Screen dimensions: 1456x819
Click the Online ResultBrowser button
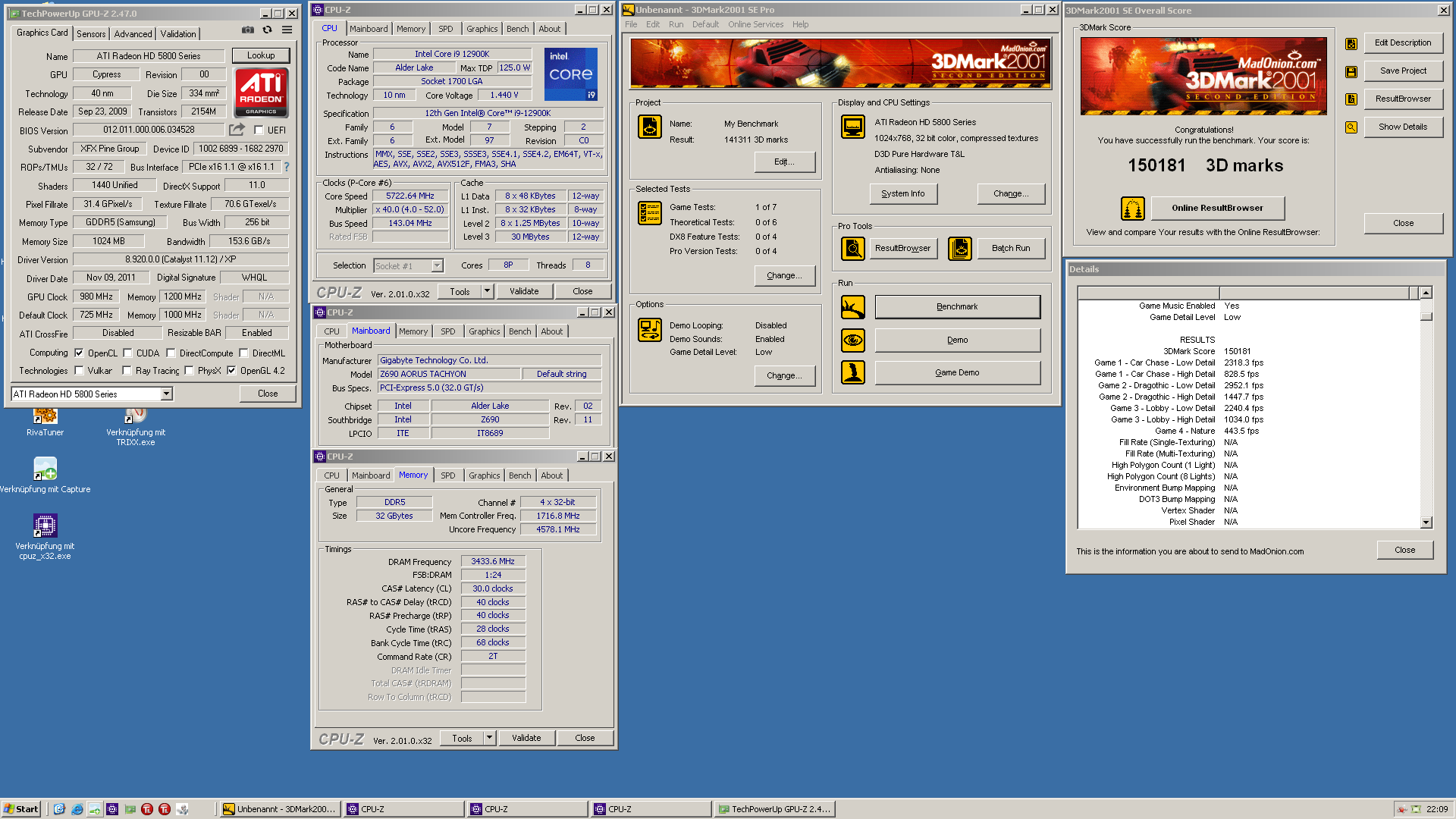[x=1217, y=208]
